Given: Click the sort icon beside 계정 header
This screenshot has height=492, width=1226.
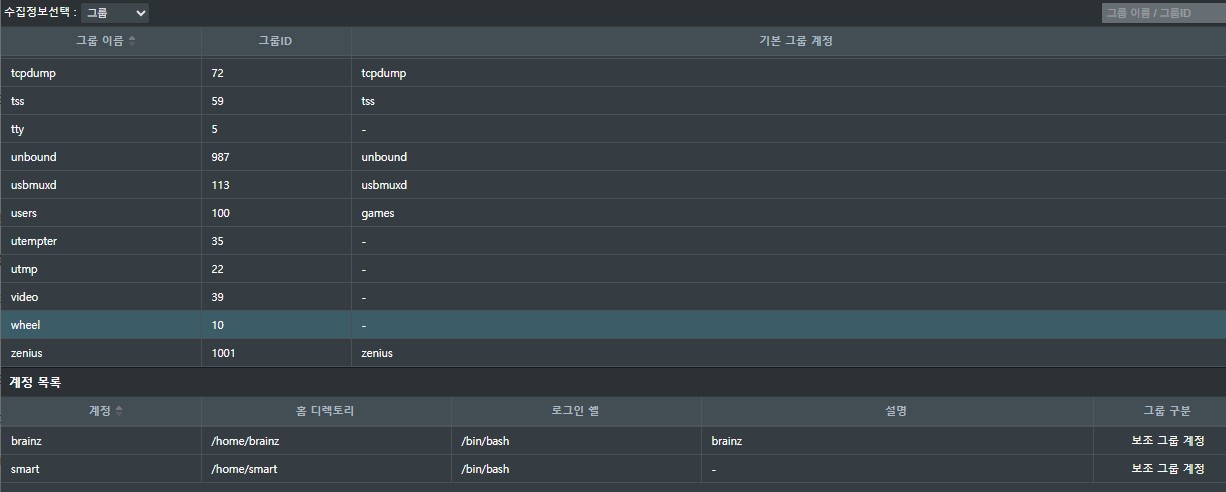Looking at the screenshot, I should coord(120,411).
